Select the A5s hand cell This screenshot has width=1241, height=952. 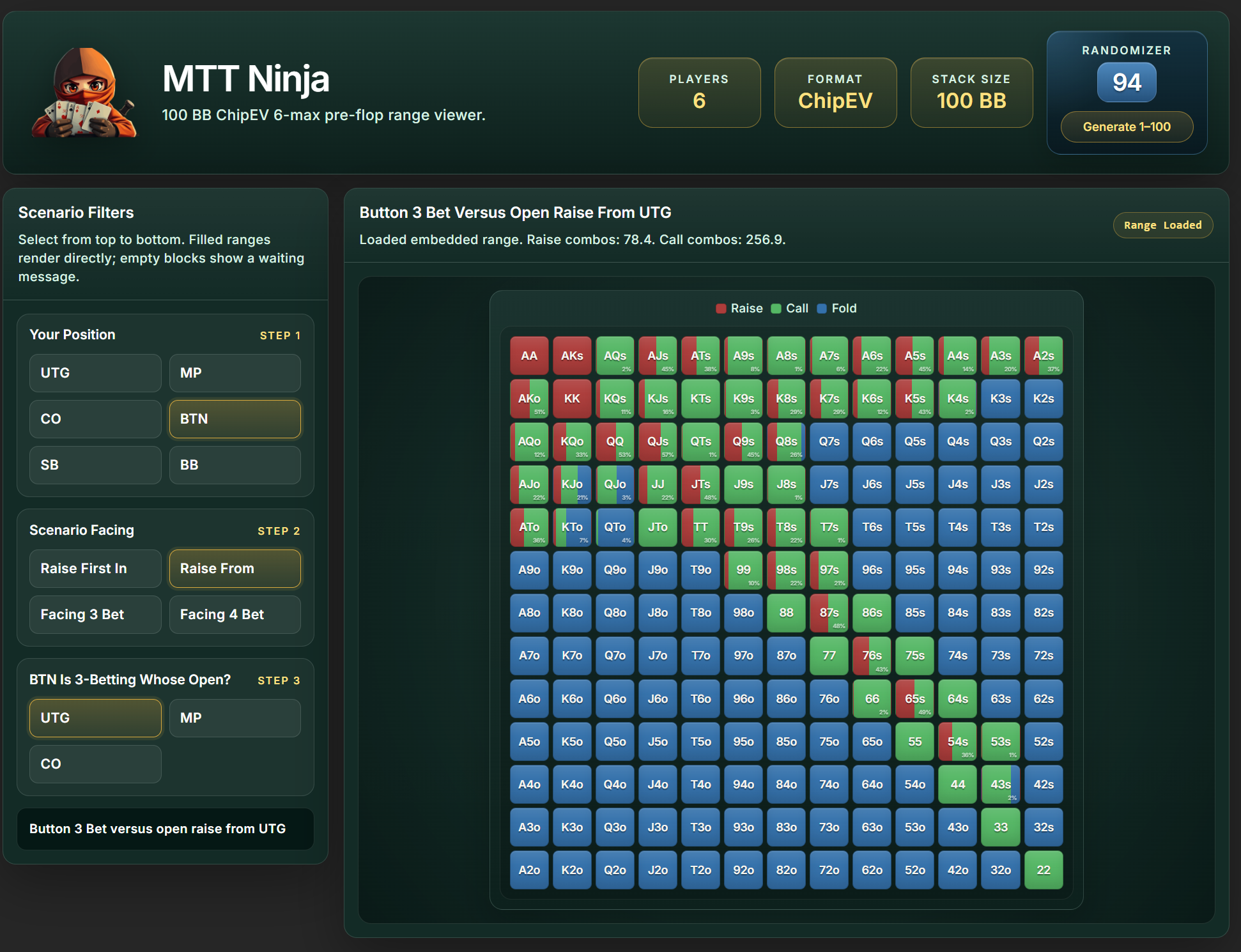pyautogui.click(x=914, y=356)
